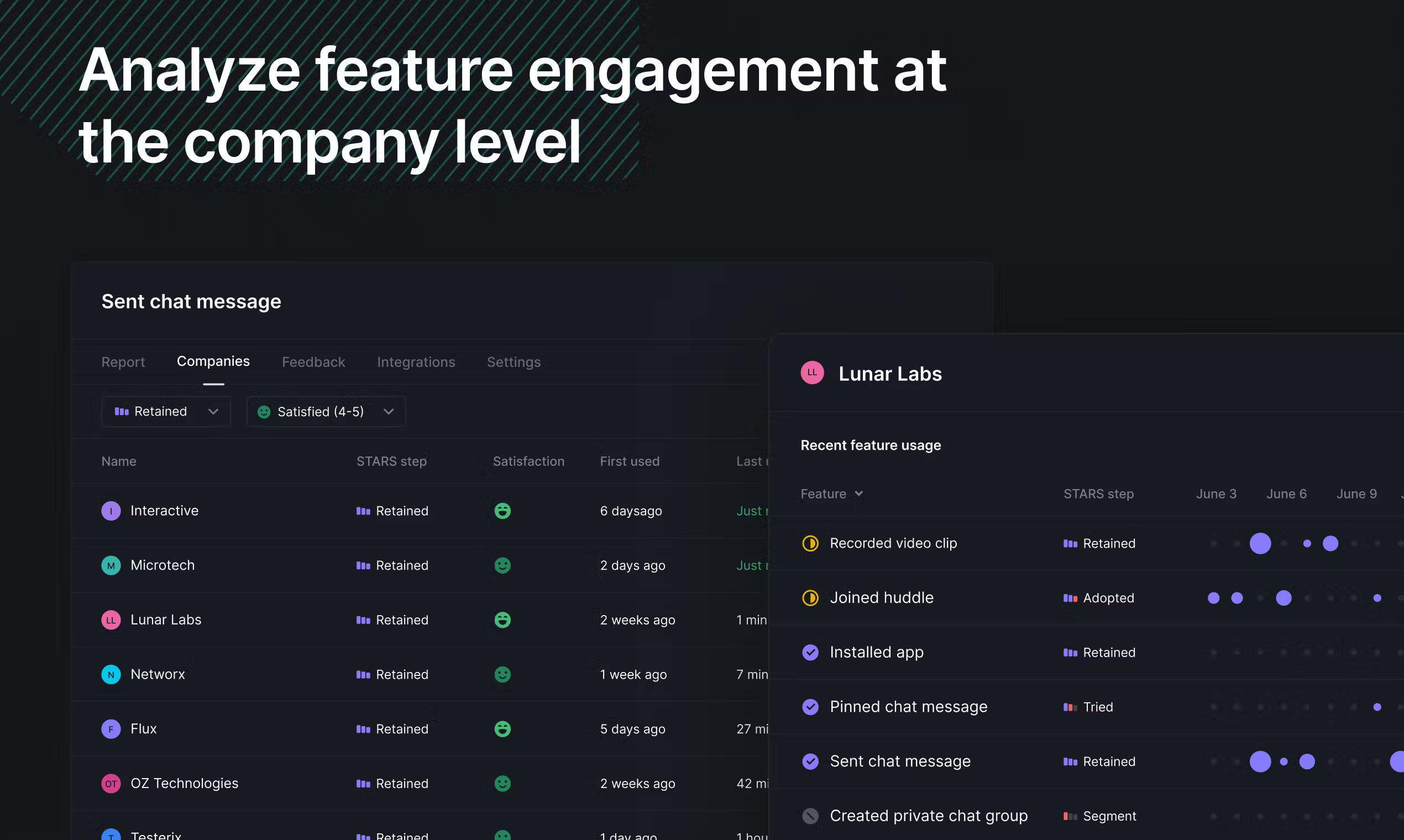
Task: Expand the Feature column sort chevron
Action: pos(858,494)
